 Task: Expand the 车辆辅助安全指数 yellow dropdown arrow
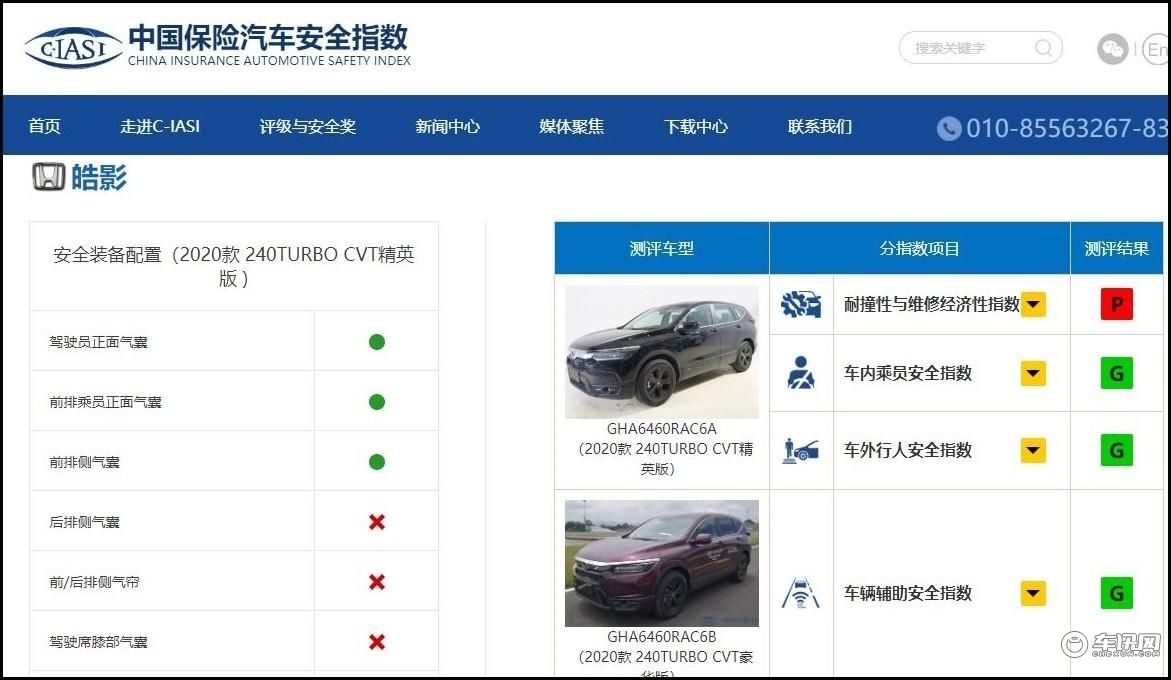[x=1033, y=593]
